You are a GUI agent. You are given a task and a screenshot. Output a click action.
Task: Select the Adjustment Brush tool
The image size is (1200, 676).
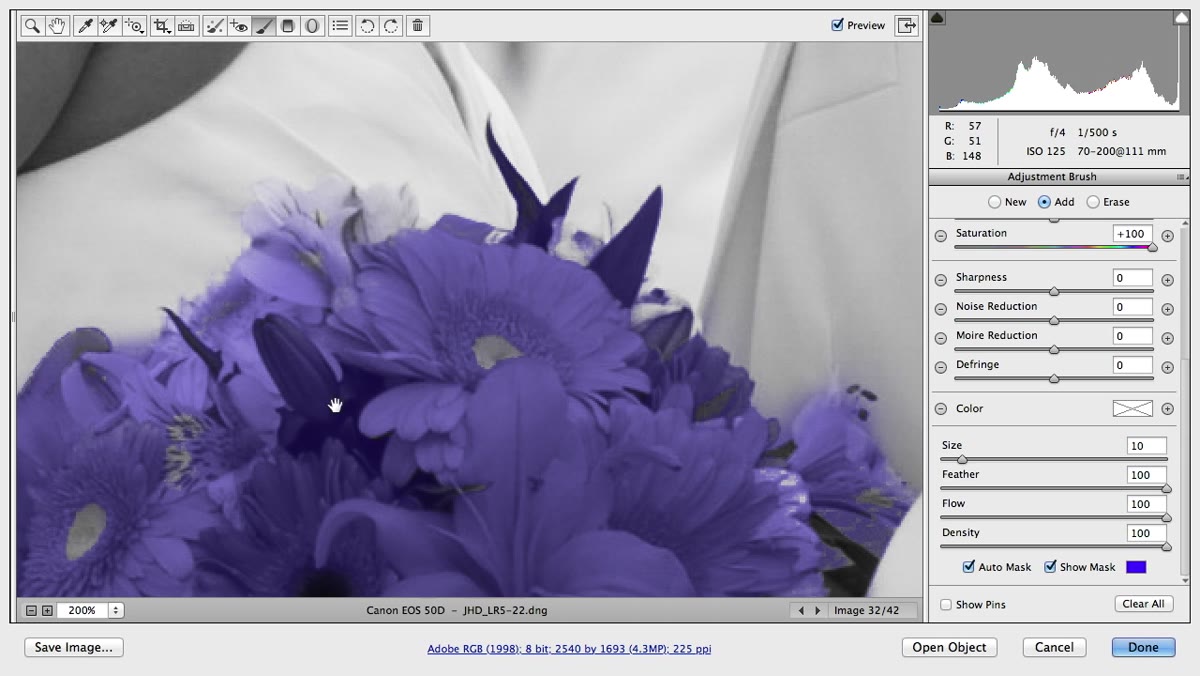coord(263,26)
